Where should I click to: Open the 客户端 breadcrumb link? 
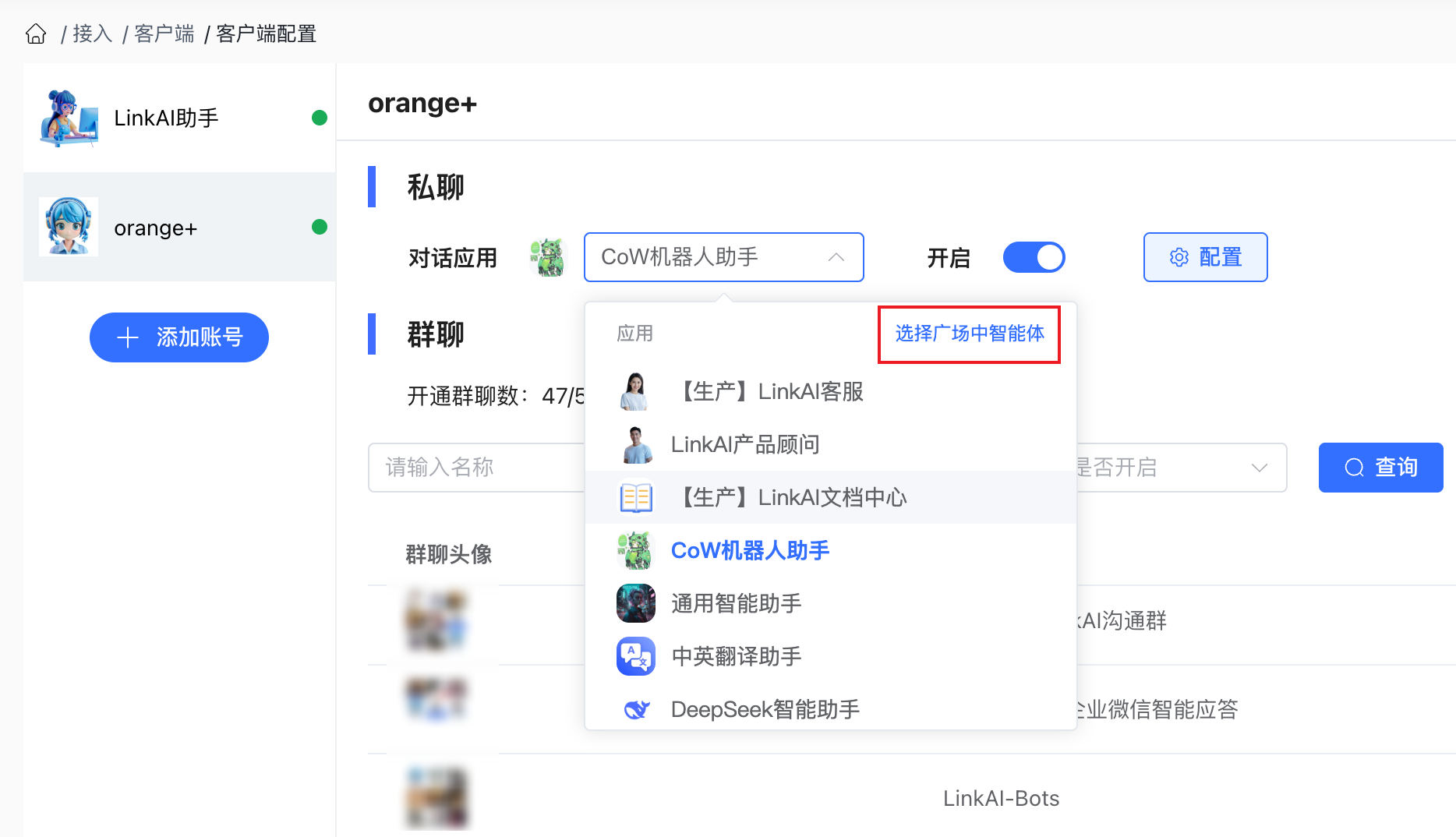[164, 34]
